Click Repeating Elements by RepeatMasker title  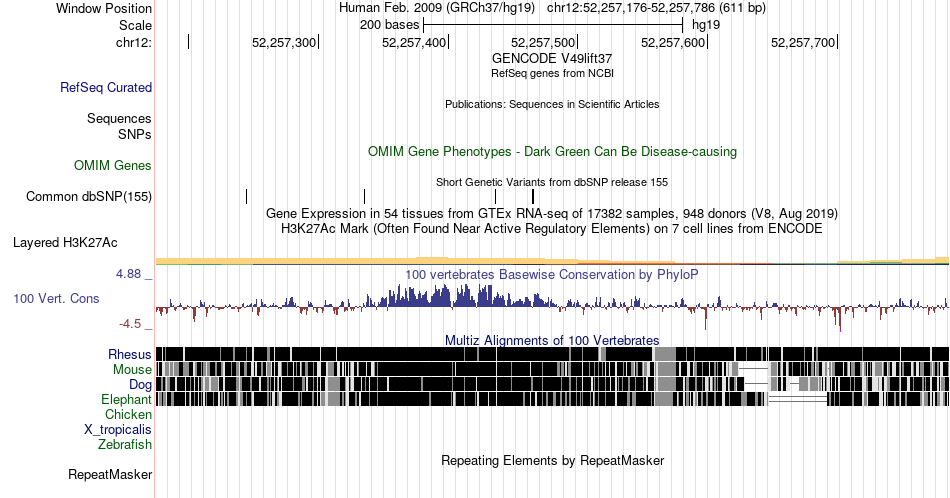point(552,460)
